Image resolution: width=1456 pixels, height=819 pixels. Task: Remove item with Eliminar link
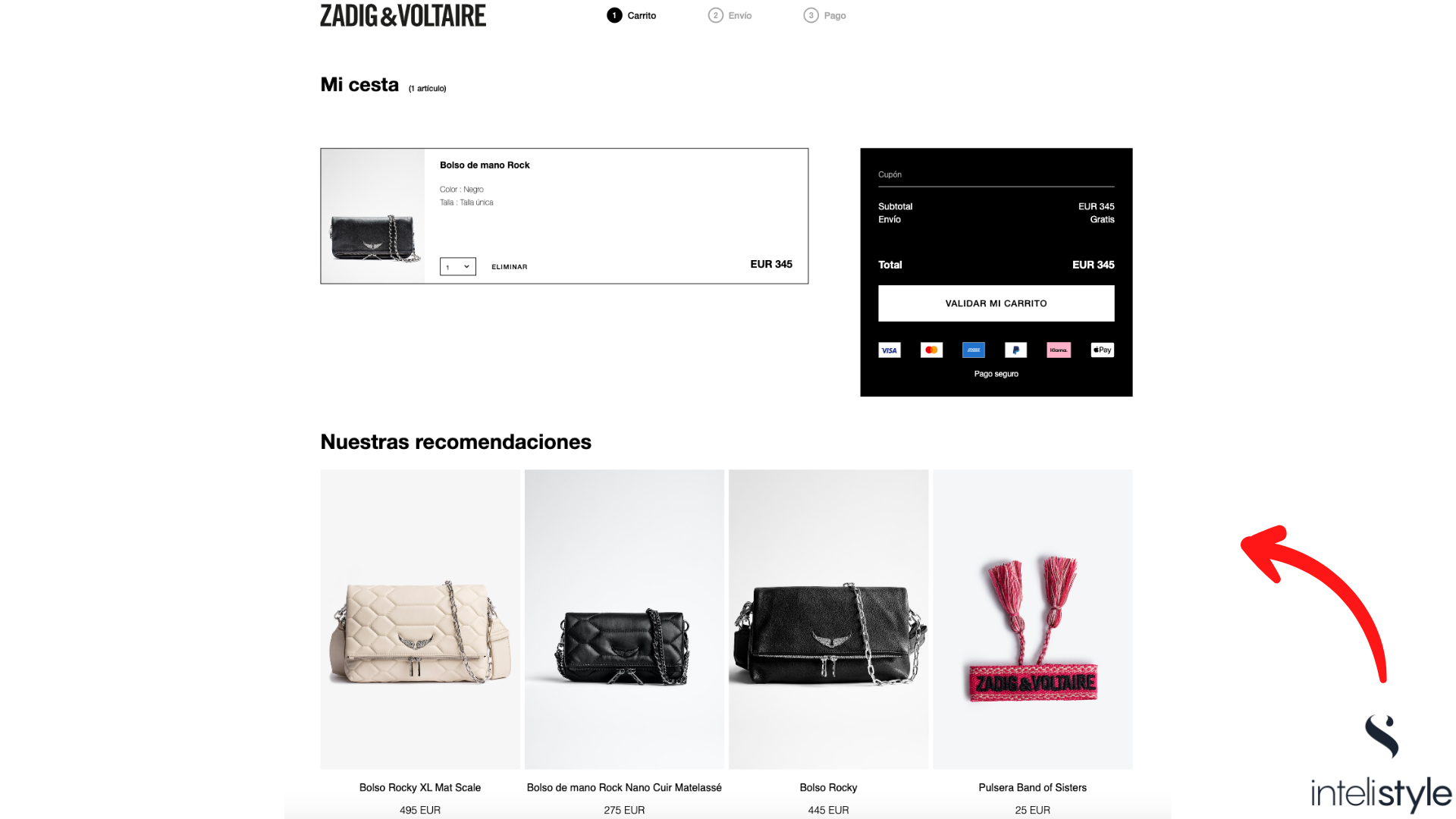tap(510, 267)
